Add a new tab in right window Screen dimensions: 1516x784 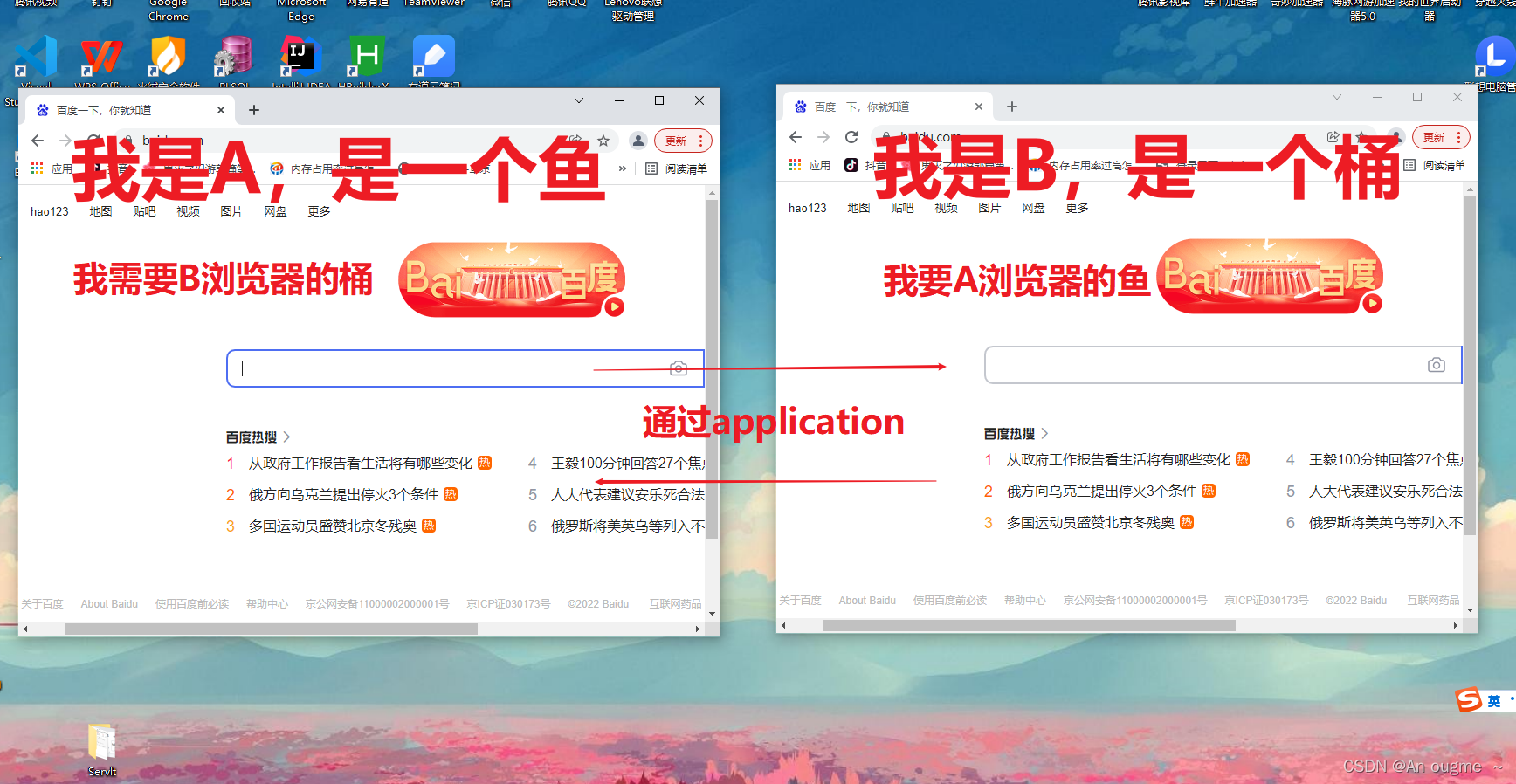(1012, 107)
